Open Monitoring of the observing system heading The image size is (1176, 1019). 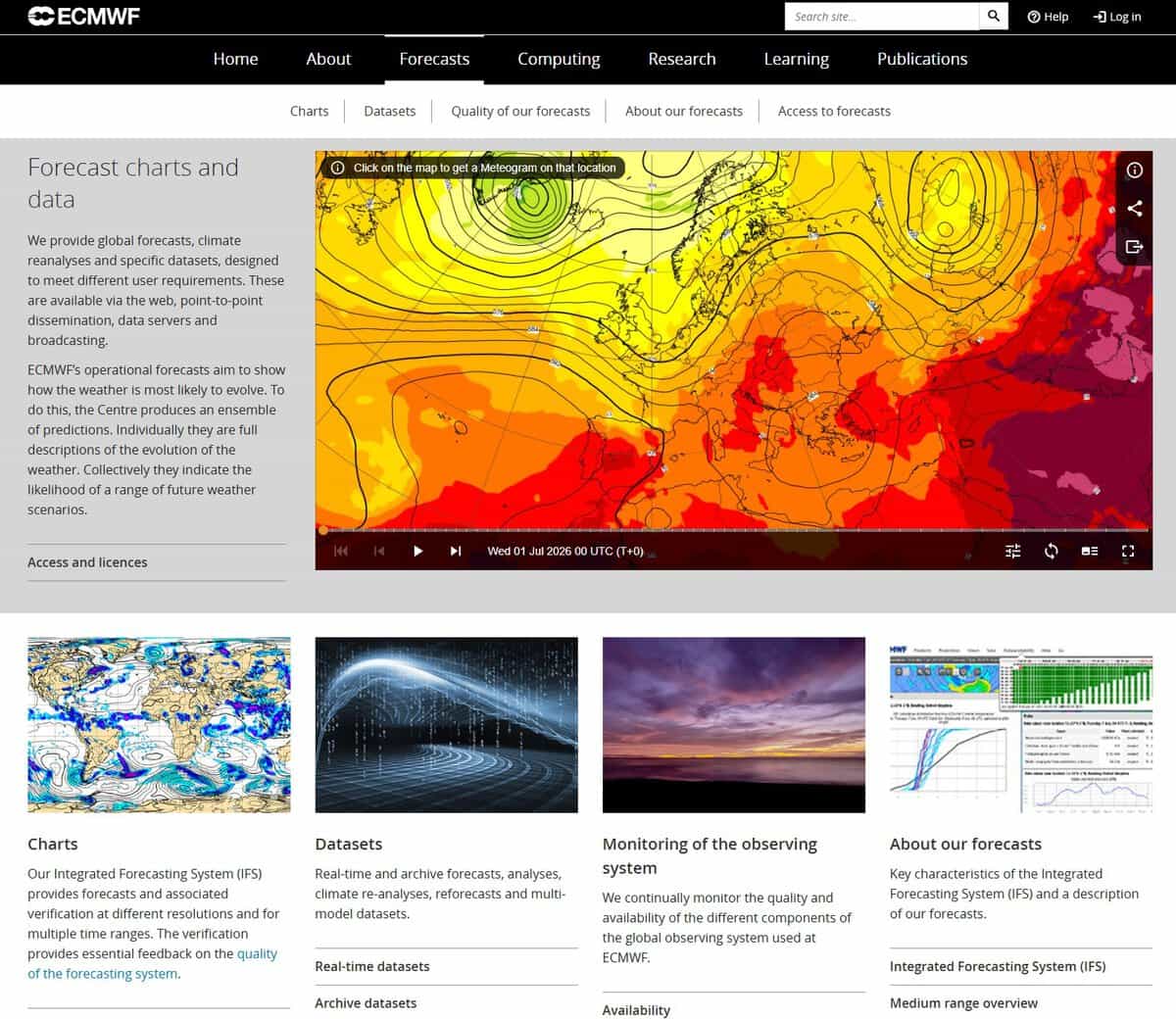tap(710, 855)
